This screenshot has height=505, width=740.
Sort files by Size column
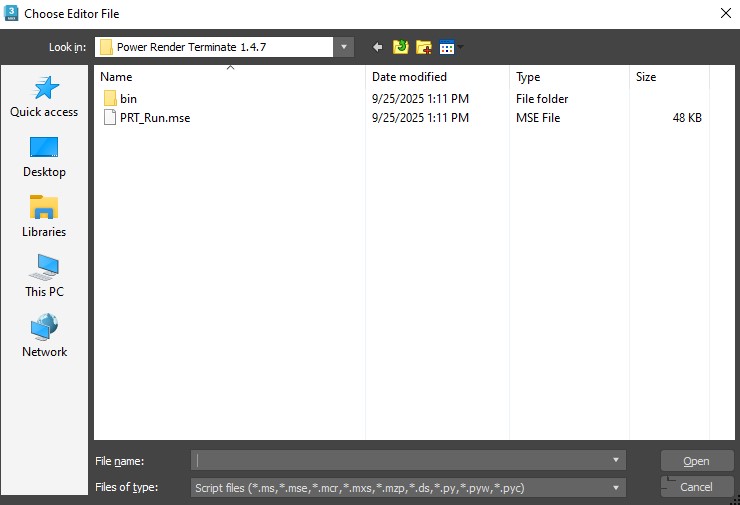[x=669, y=76]
